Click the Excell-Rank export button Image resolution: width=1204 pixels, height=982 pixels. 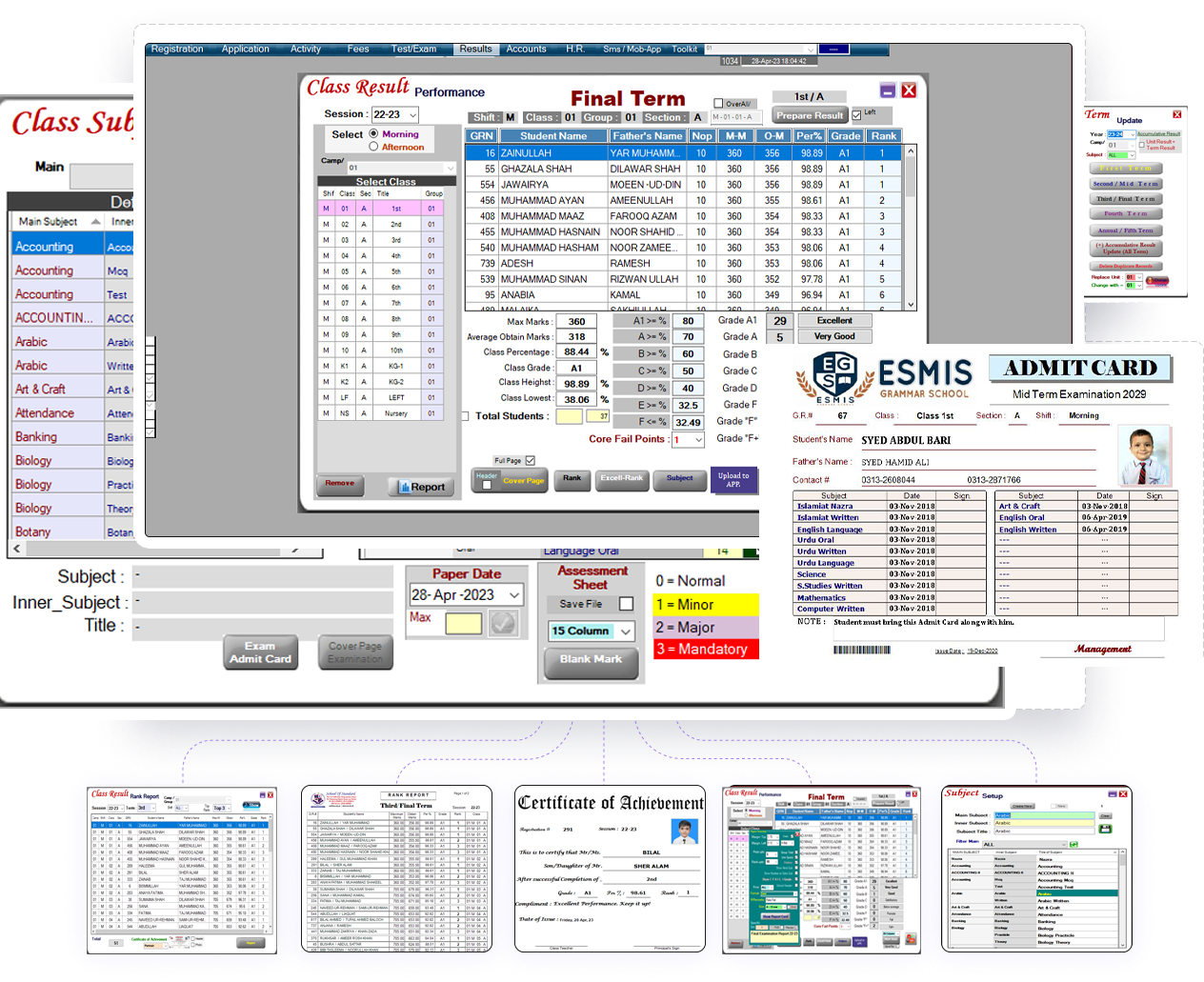click(621, 480)
